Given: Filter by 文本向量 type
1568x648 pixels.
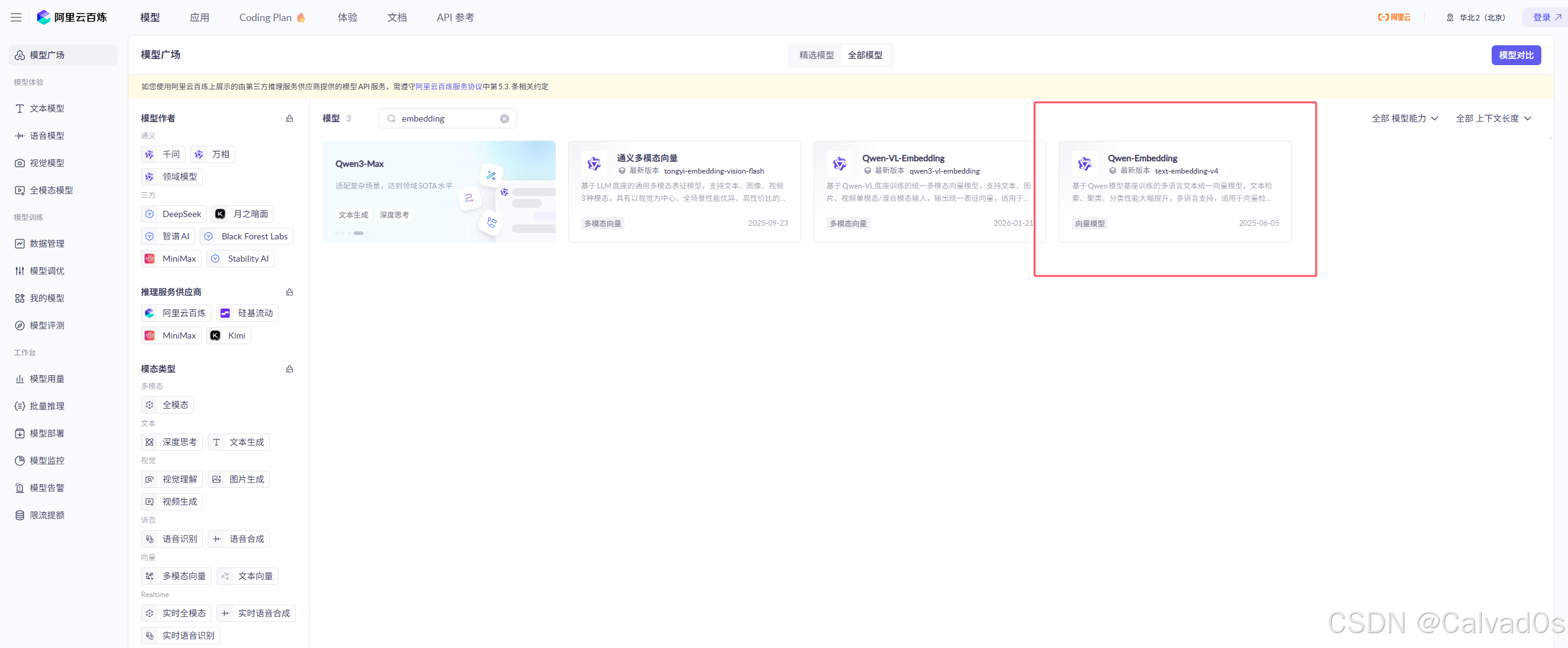Looking at the screenshot, I should pos(247,576).
